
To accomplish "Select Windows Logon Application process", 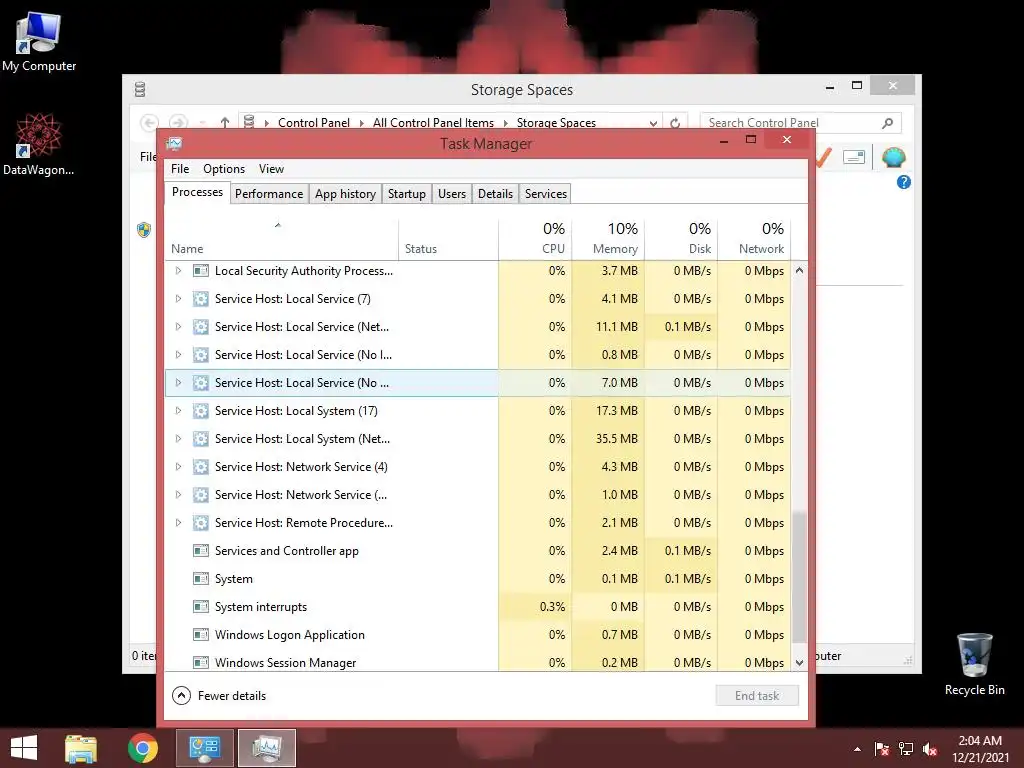I will tap(477, 635).
